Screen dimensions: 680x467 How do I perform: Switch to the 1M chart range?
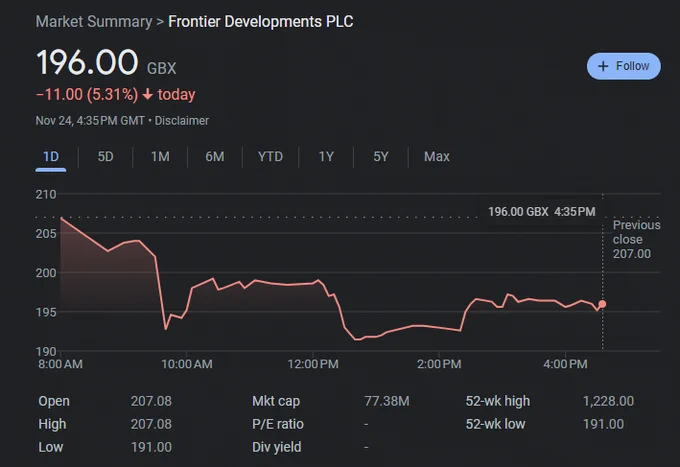[x=160, y=157]
